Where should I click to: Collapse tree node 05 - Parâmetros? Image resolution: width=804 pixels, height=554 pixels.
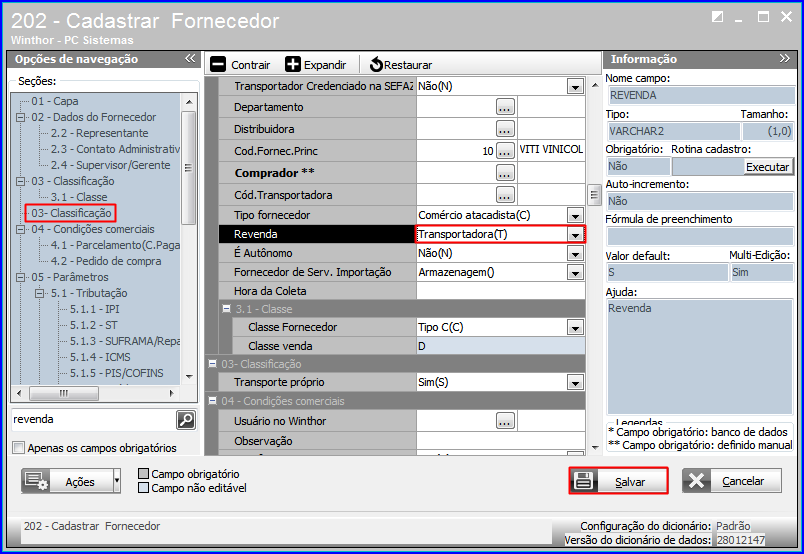21,277
